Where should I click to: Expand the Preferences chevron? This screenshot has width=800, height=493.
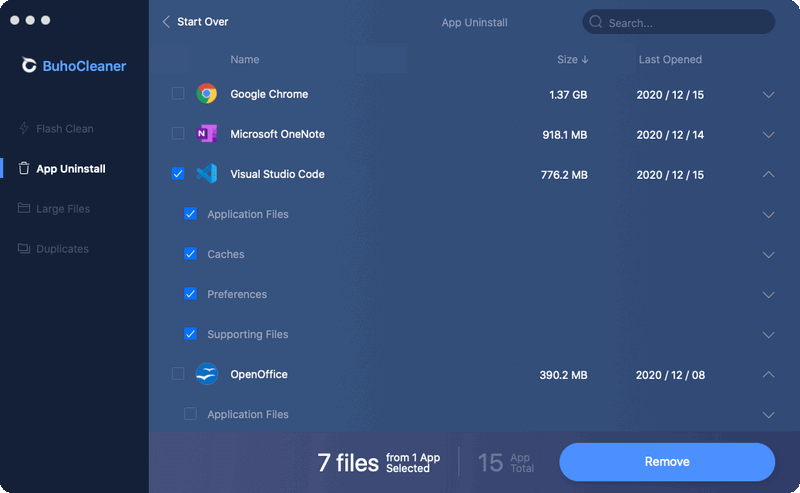[x=768, y=294]
